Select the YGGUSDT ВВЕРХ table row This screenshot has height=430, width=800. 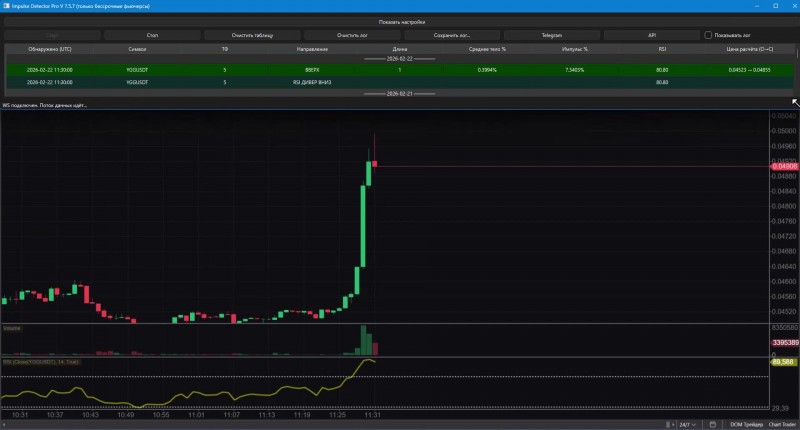pos(399,70)
